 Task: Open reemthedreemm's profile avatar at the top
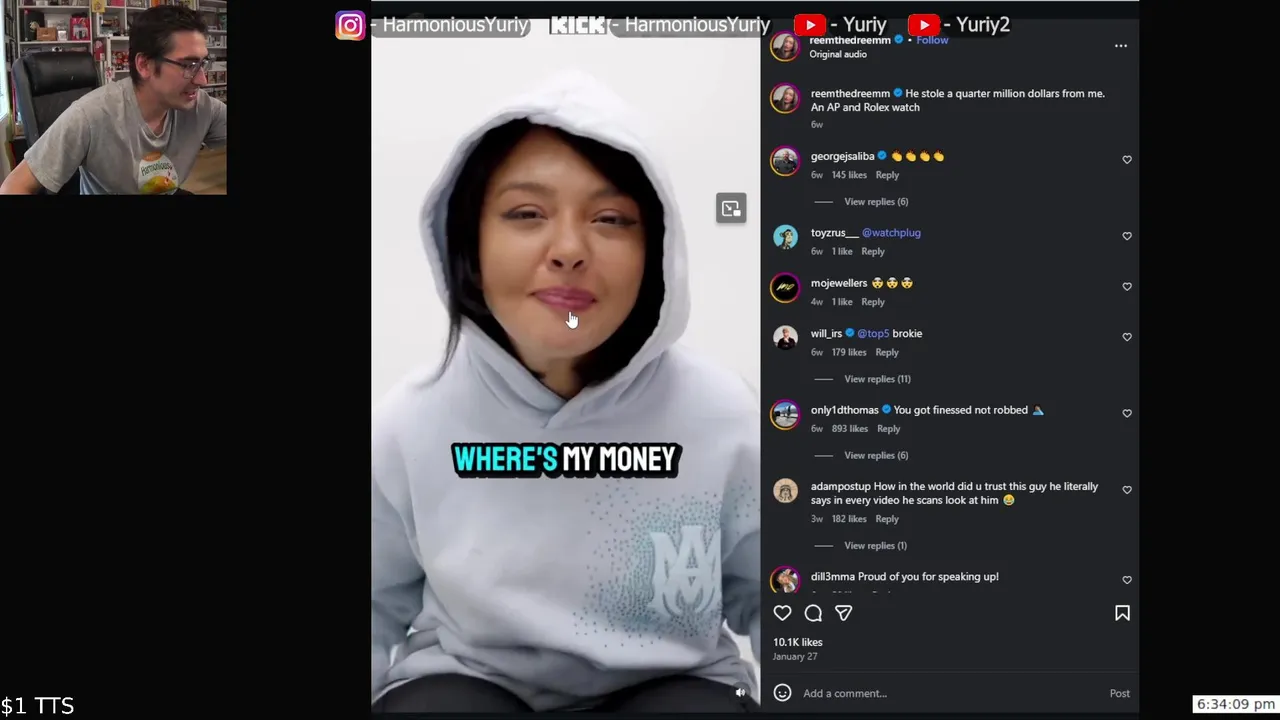pyautogui.click(x=785, y=46)
